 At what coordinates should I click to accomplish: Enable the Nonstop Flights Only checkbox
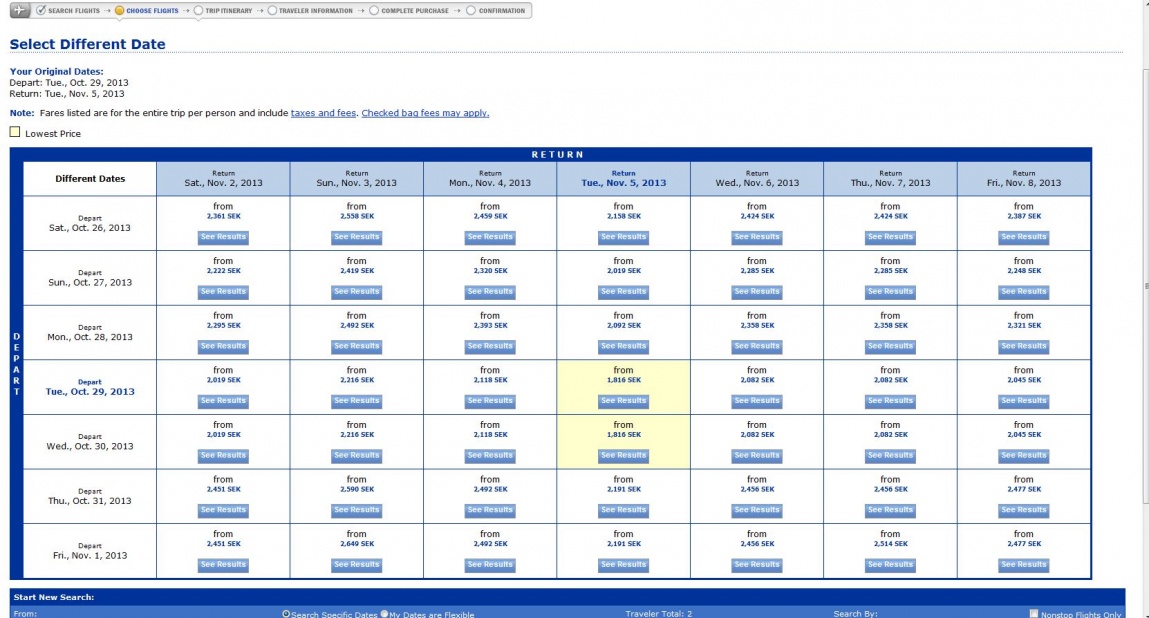[1034, 614]
